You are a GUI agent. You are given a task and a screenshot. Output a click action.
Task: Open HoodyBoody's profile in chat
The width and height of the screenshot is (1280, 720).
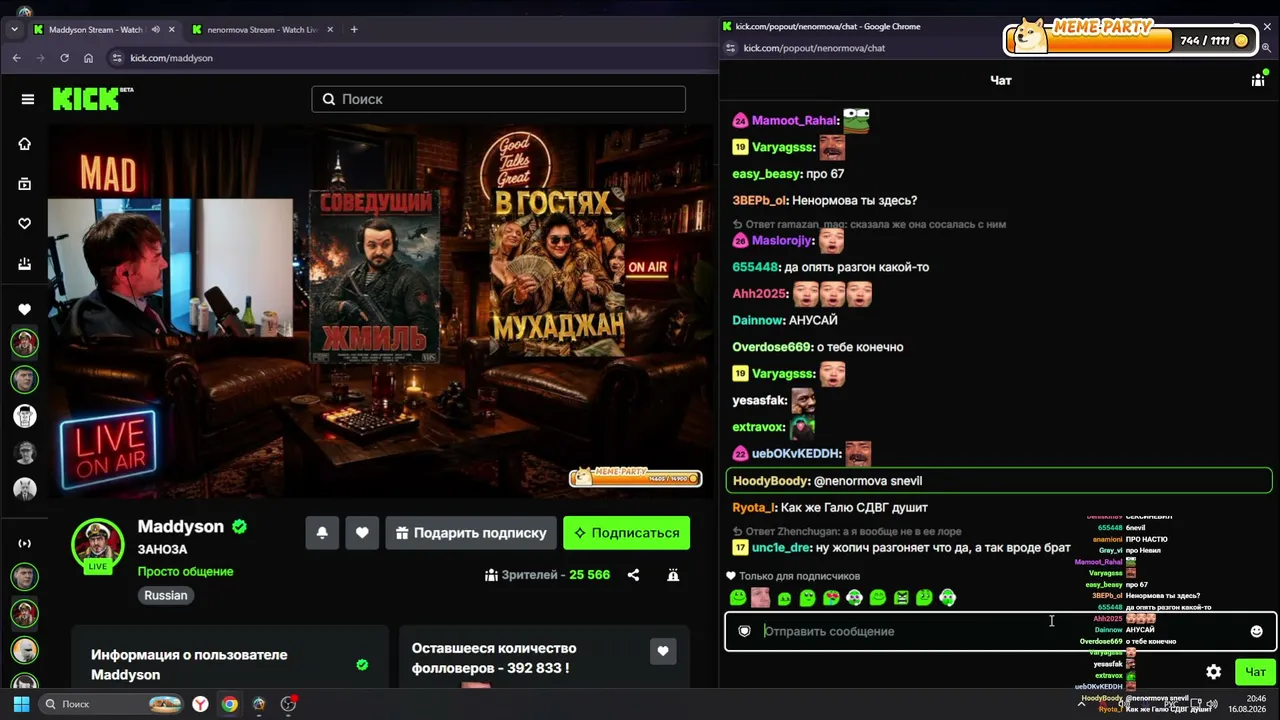770,481
